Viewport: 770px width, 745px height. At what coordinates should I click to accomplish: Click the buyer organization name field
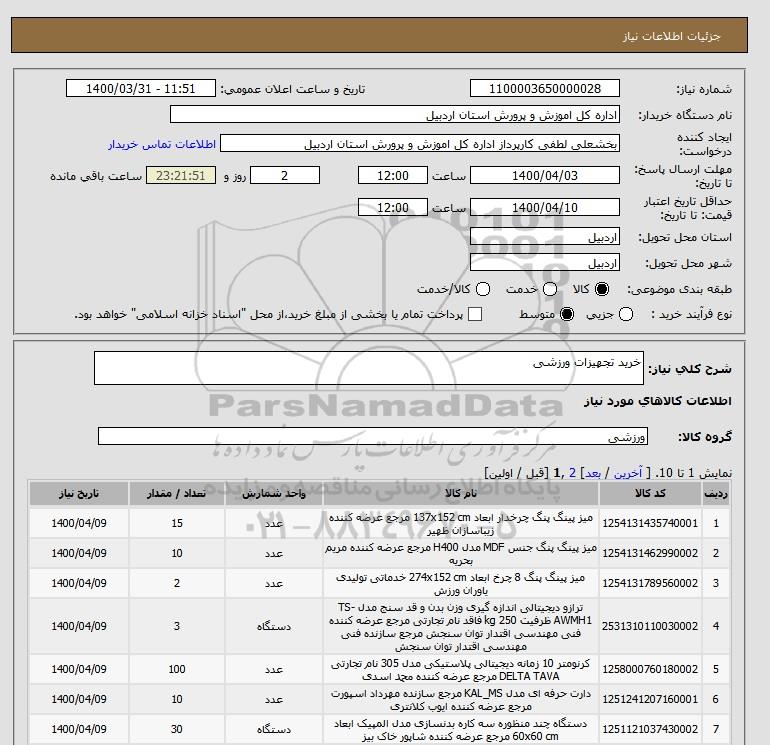point(395,114)
